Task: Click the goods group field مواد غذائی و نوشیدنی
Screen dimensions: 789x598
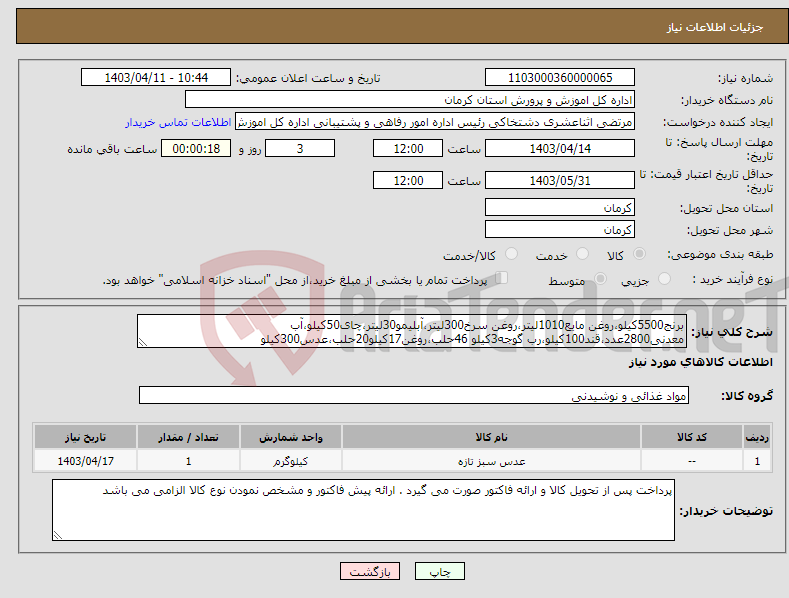Action: coord(414,396)
